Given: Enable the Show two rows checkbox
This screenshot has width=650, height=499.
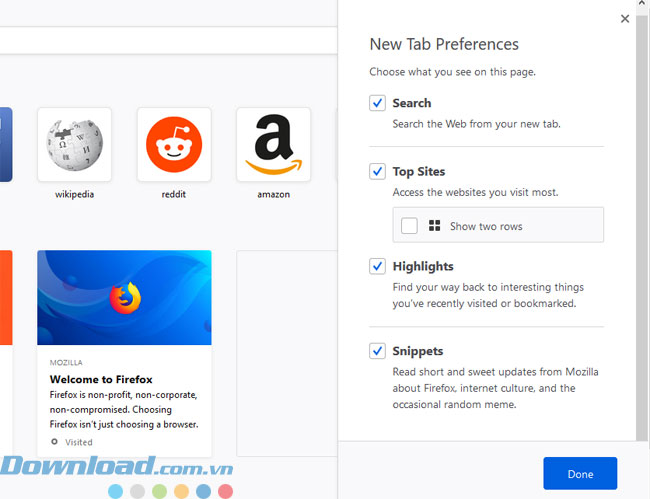Looking at the screenshot, I should [x=409, y=226].
